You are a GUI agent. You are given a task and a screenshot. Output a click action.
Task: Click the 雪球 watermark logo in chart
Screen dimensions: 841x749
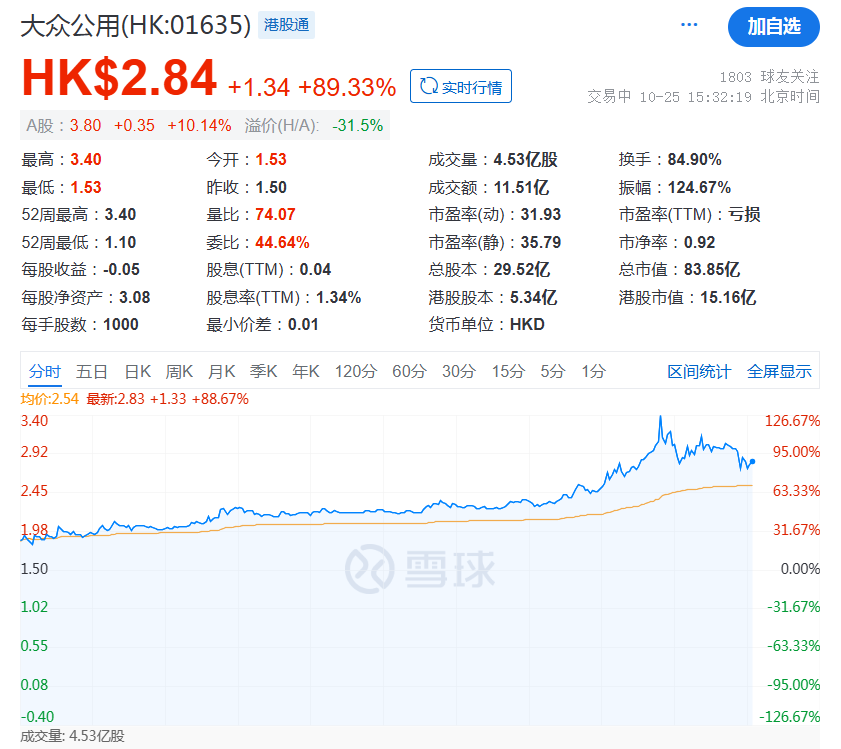coord(421,568)
